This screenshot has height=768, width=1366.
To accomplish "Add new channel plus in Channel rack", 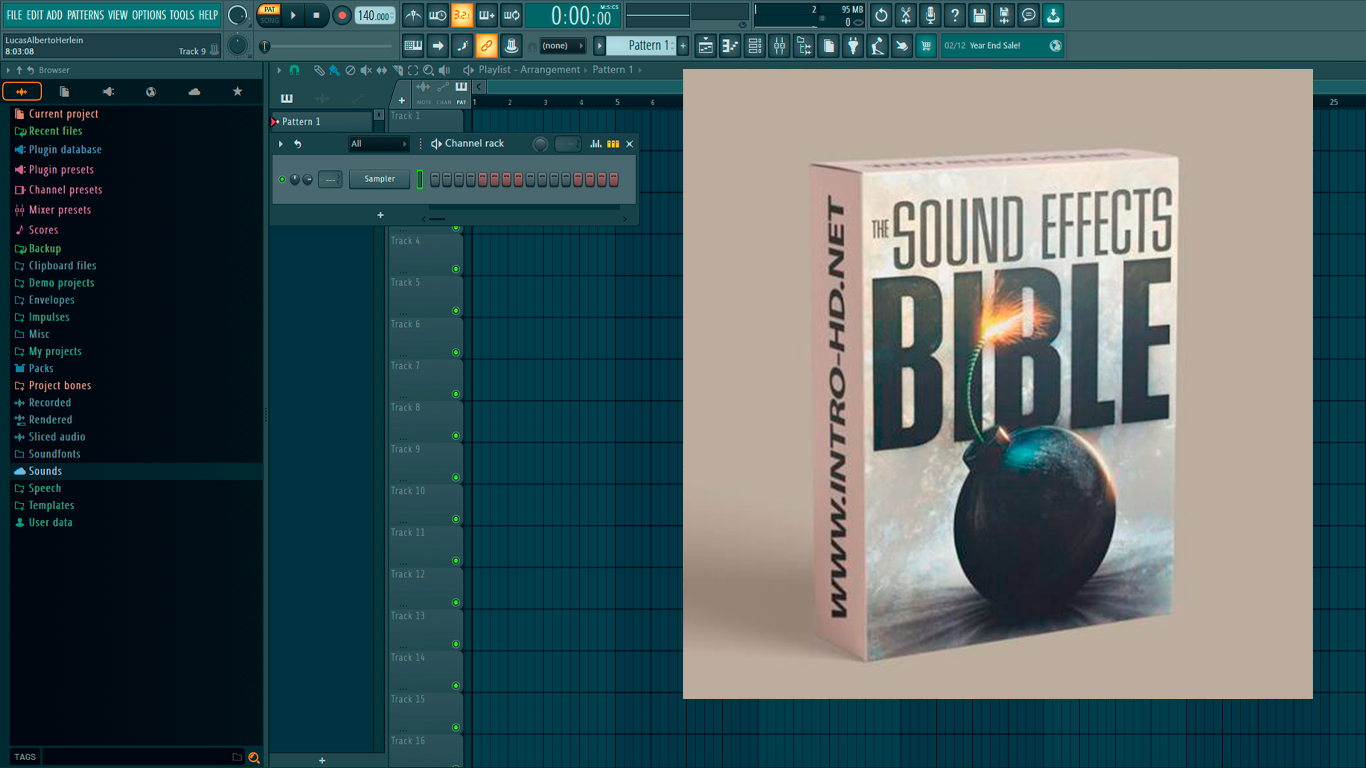I will click(x=380, y=215).
